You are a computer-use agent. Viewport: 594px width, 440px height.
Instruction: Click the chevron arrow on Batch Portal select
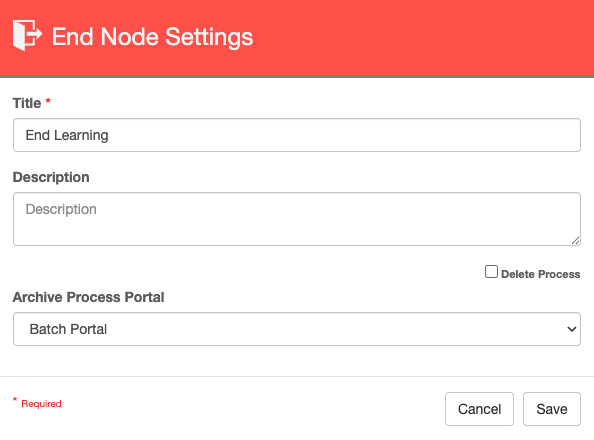pos(572,329)
